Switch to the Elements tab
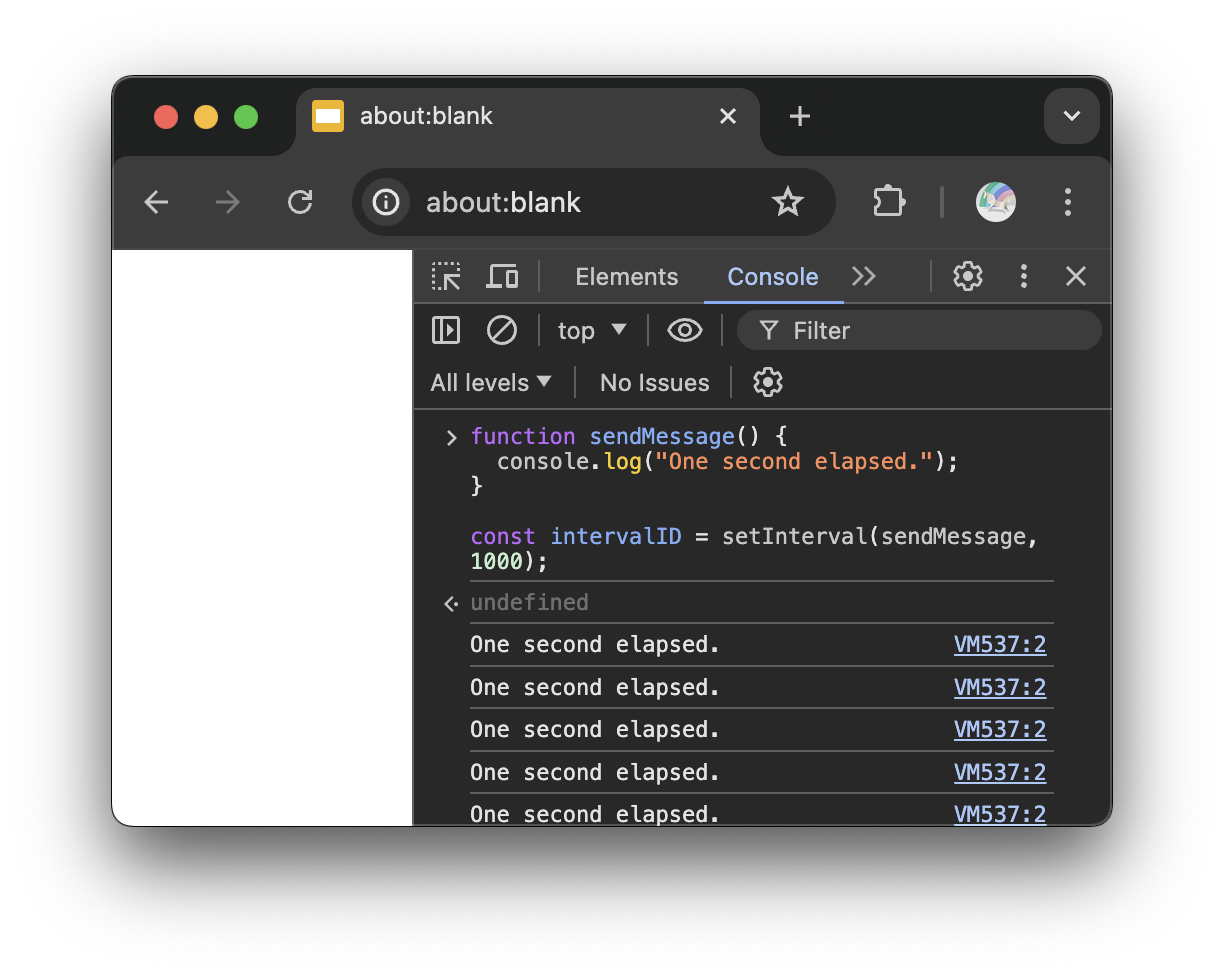 [x=627, y=277]
